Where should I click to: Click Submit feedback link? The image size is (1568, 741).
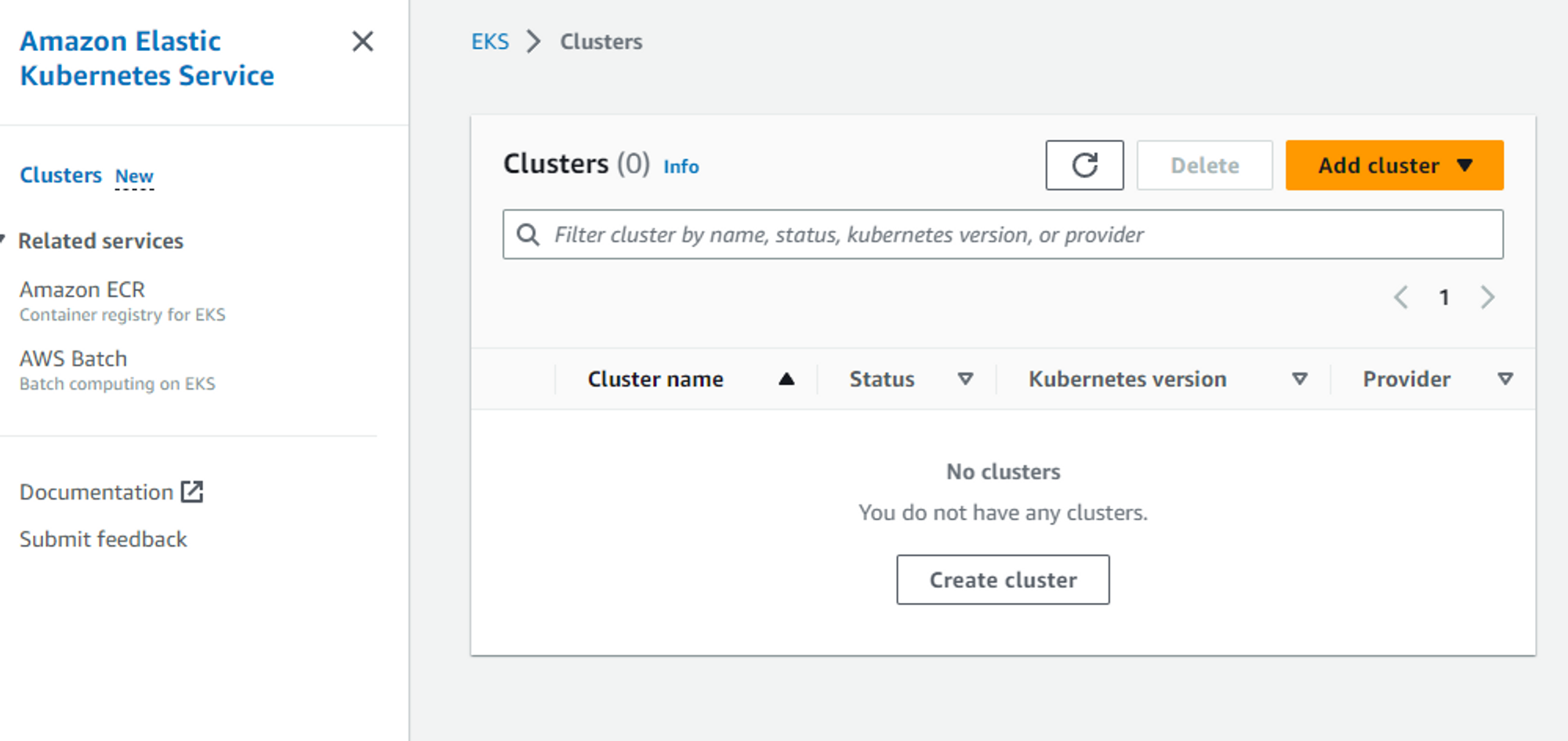point(103,539)
